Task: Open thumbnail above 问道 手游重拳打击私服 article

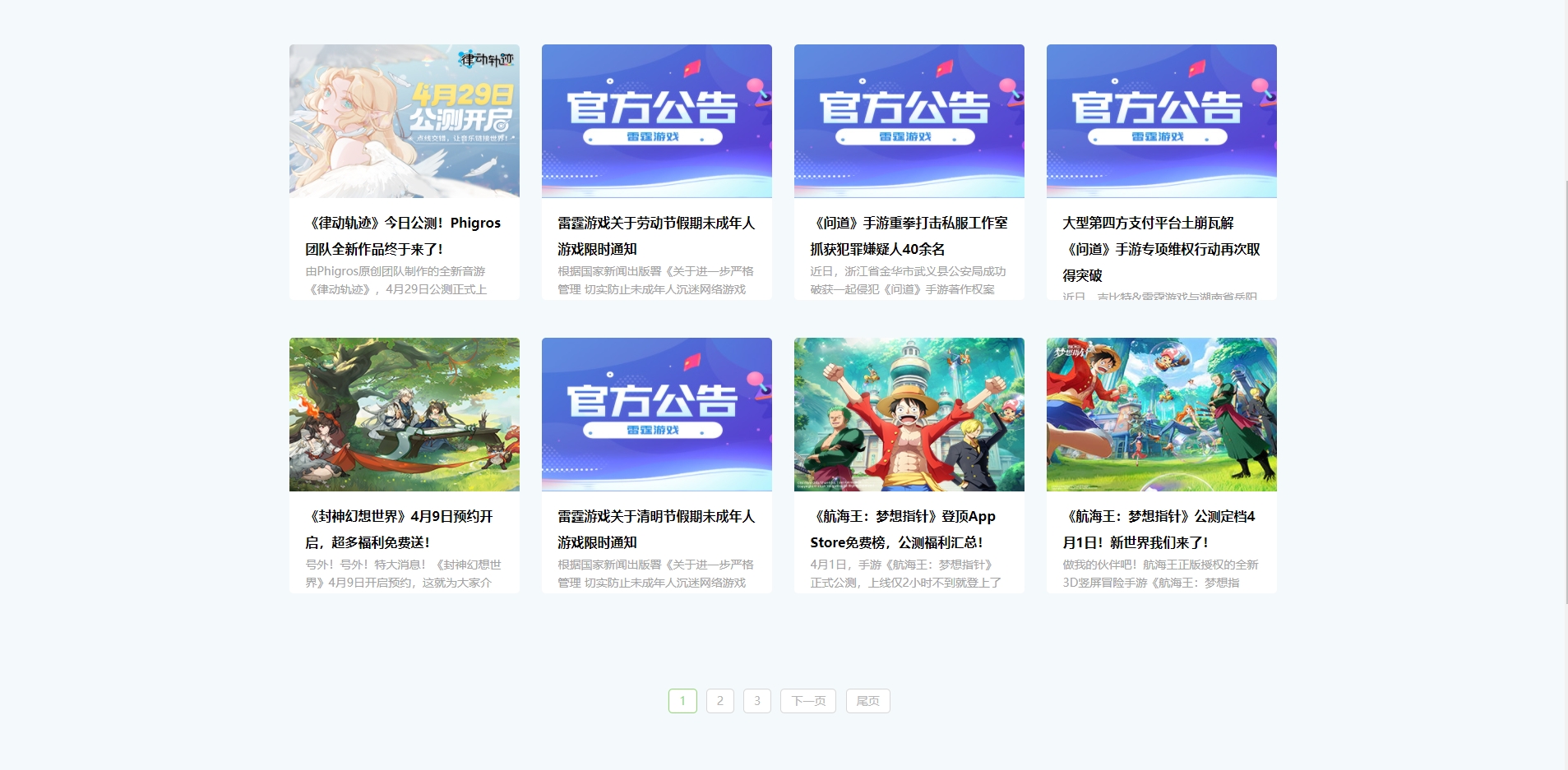Action: click(x=909, y=121)
